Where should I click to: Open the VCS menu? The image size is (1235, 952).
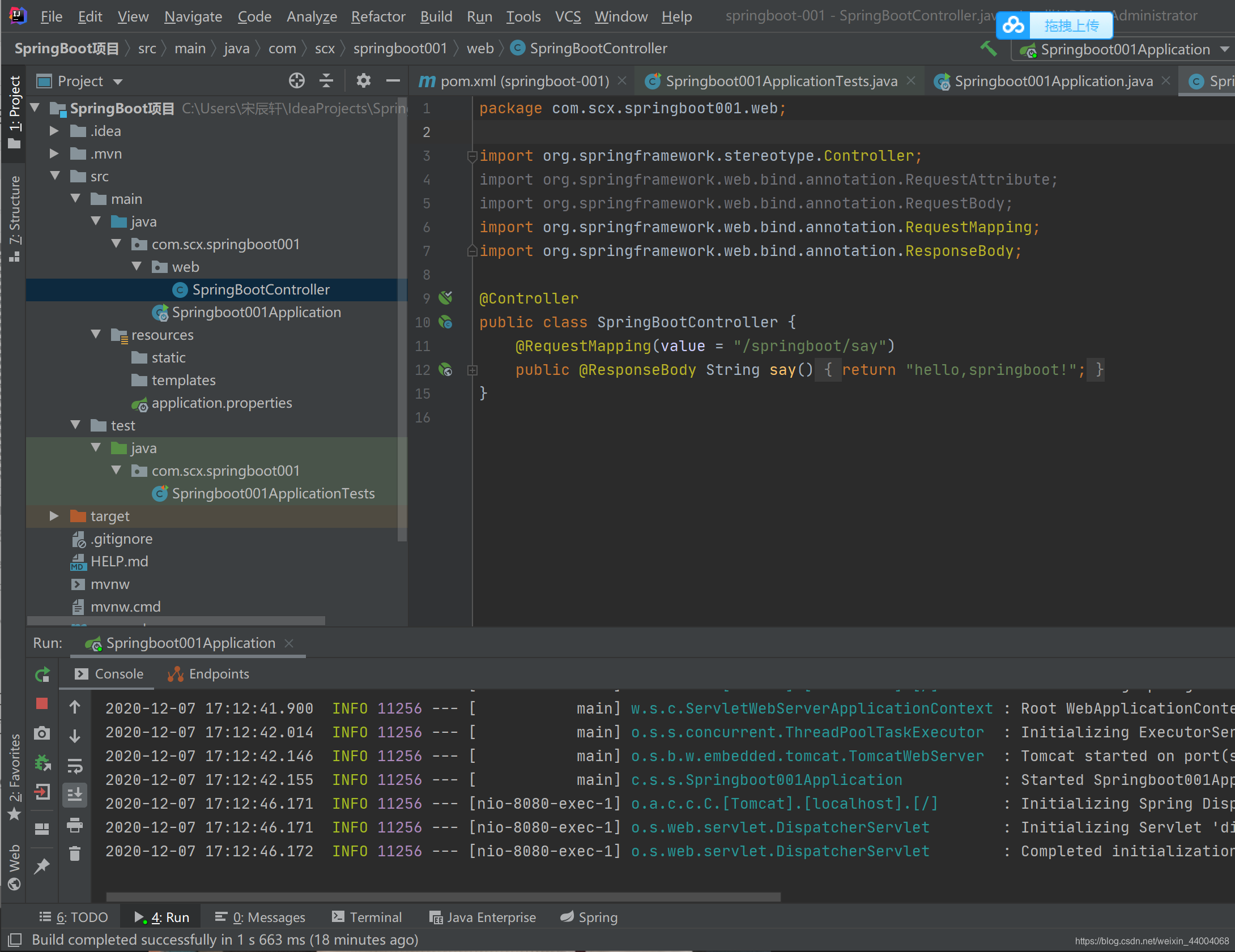coord(568,16)
